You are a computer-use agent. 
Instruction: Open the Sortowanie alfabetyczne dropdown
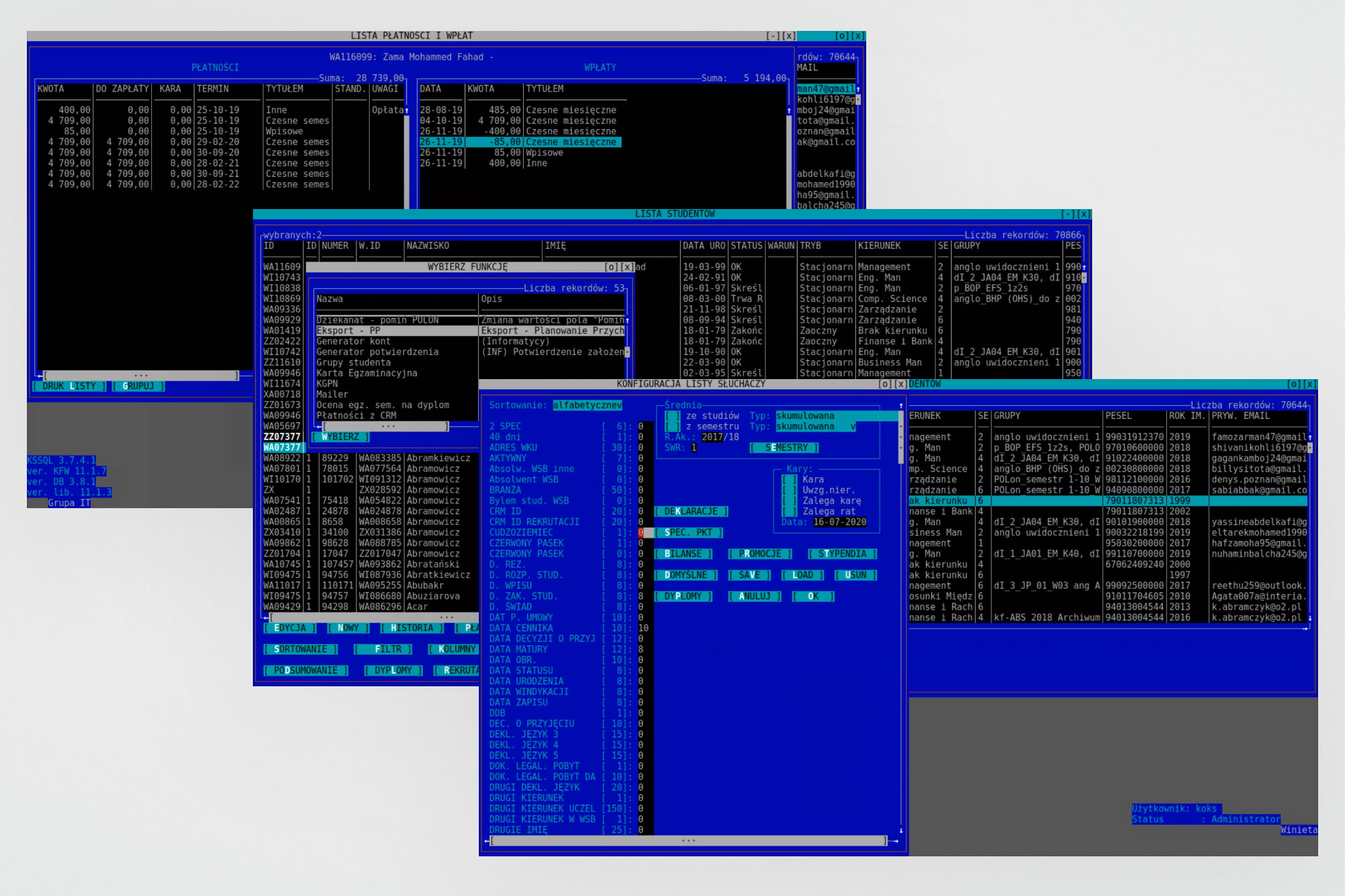click(x=587, y=405)
